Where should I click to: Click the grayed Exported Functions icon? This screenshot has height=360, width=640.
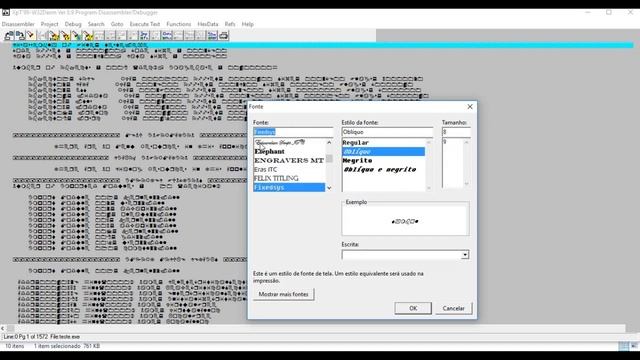click(155, 36)
